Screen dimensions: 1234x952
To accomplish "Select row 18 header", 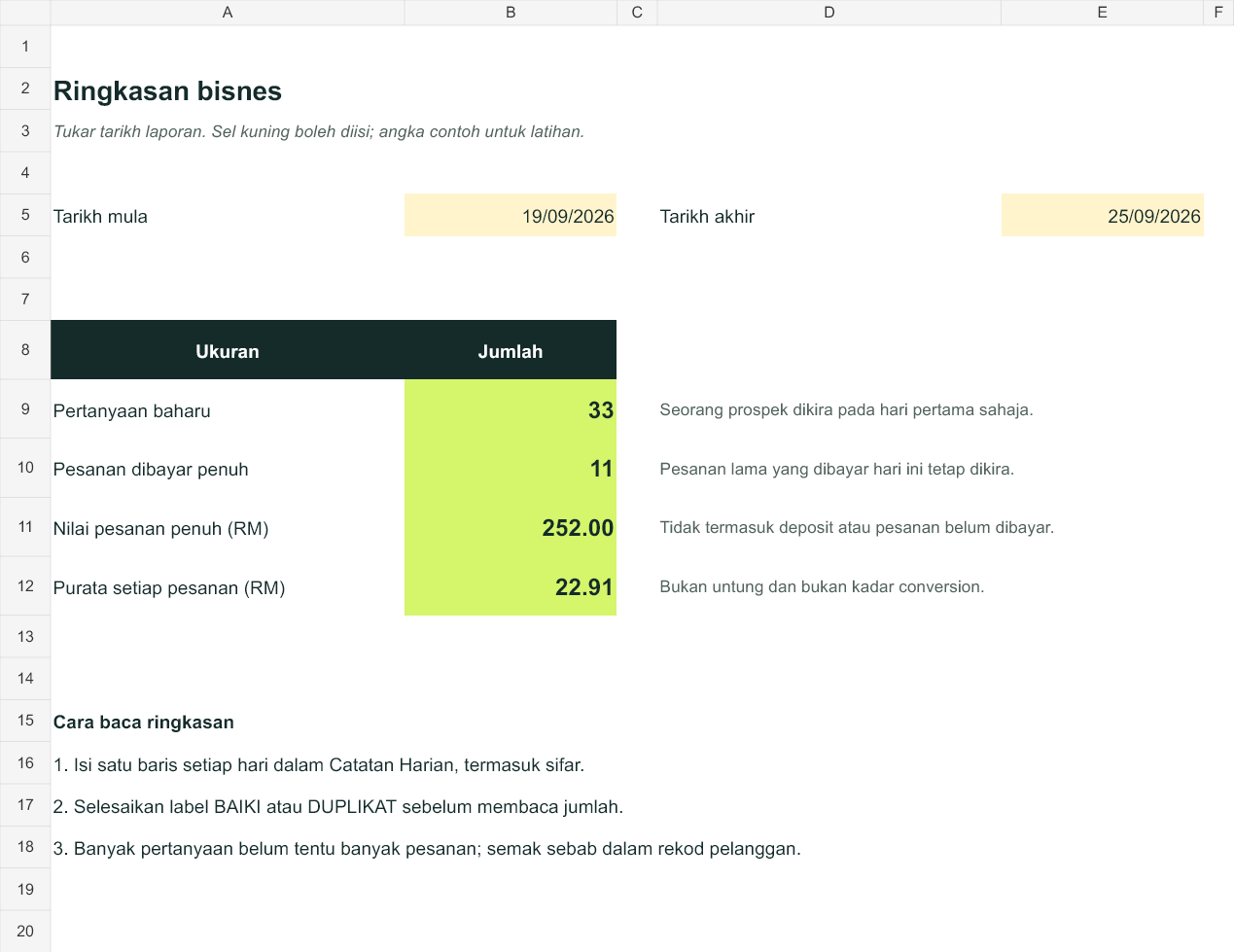I will click(x=25, y=847).
